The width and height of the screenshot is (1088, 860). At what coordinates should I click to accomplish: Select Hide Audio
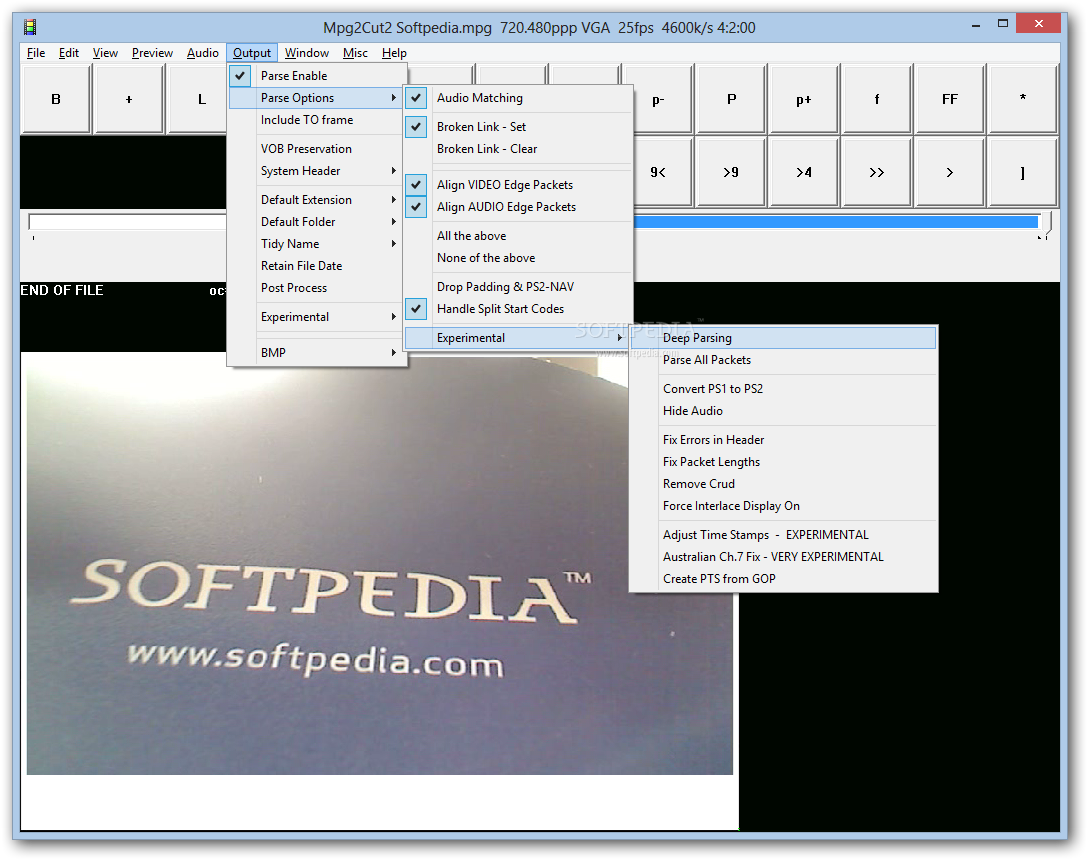[783, 411]
